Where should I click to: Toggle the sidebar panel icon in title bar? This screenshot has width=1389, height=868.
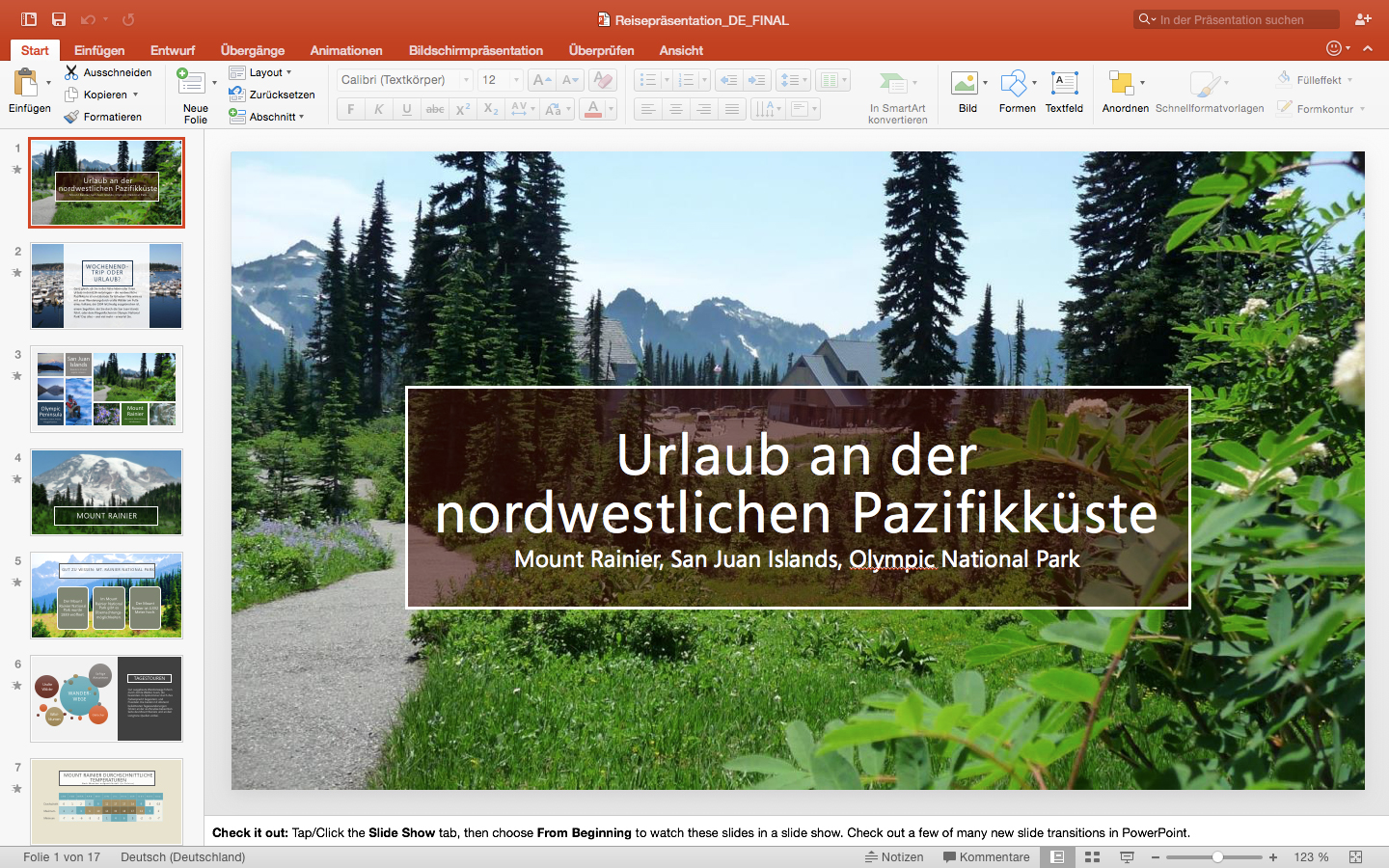click(29, 19)
